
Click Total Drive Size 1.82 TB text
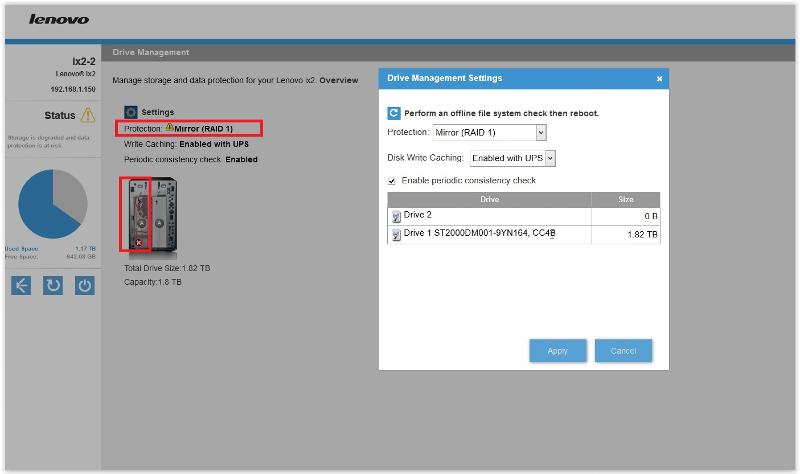(x=167, y=268)
